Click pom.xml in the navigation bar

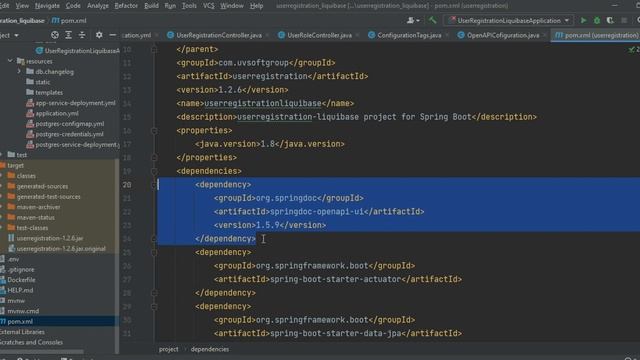click(69, 20)
